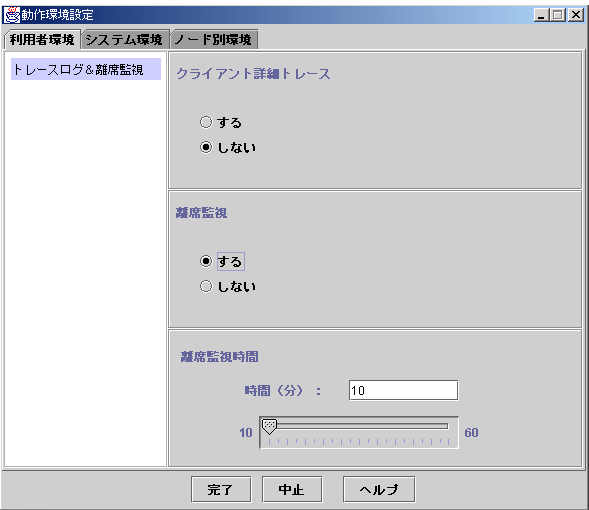Image resolution: width=589 pixels, height=510 pixels.
Task: Click the 完了 button
Action: pyautogui.click(x=221, y=489)
